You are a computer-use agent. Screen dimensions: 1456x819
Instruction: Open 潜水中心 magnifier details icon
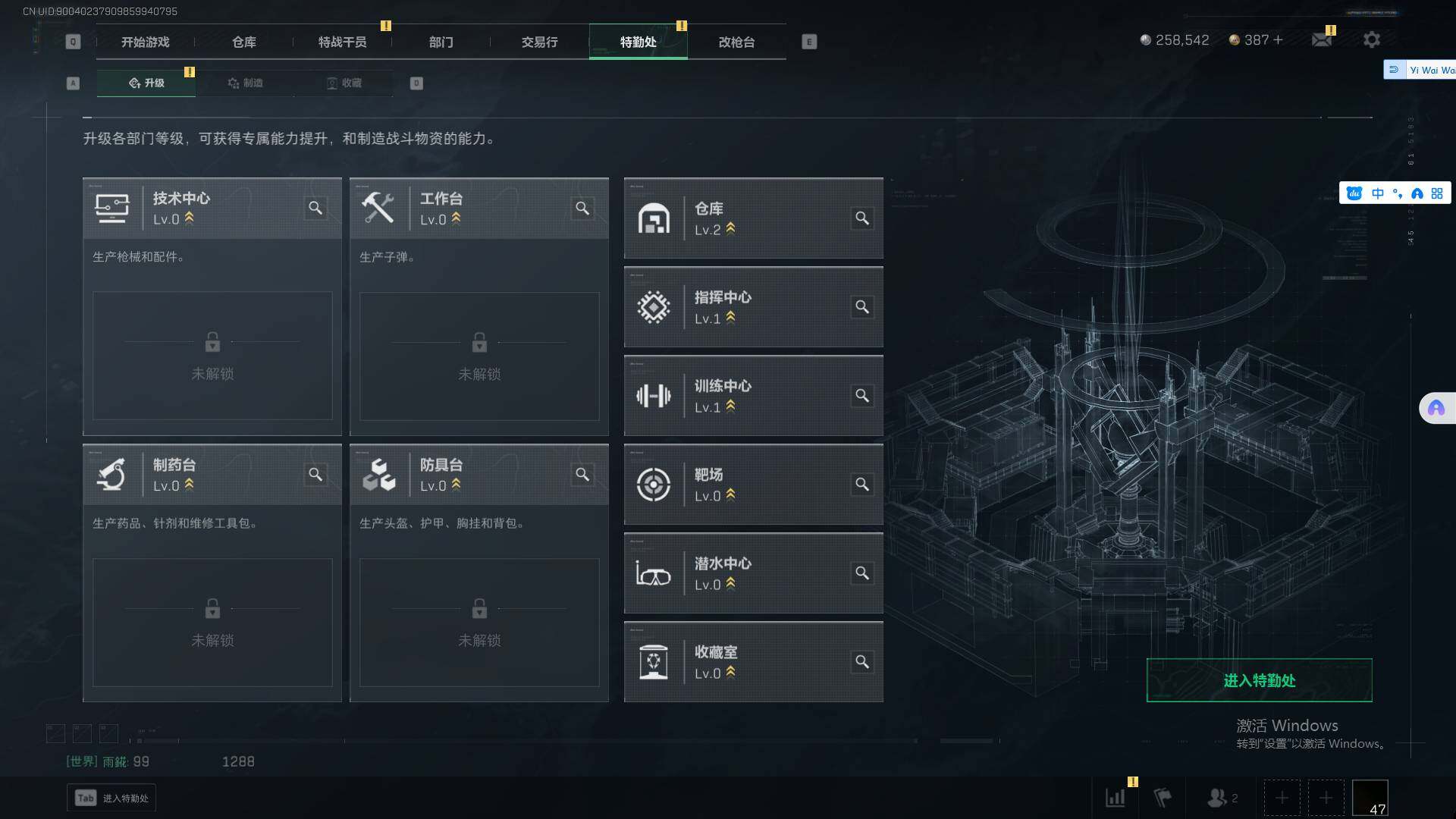point(862,573)
